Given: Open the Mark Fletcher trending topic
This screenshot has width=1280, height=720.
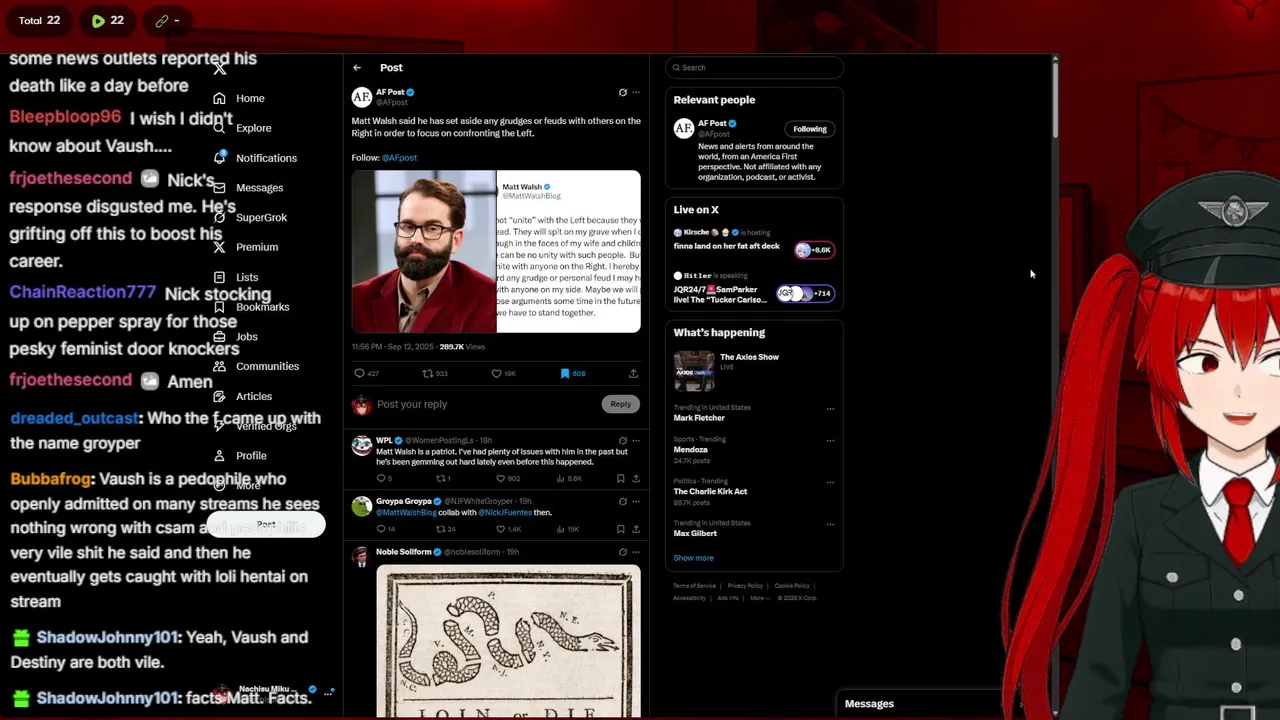Looking at the screenshot, I should (x=699, y=418).
